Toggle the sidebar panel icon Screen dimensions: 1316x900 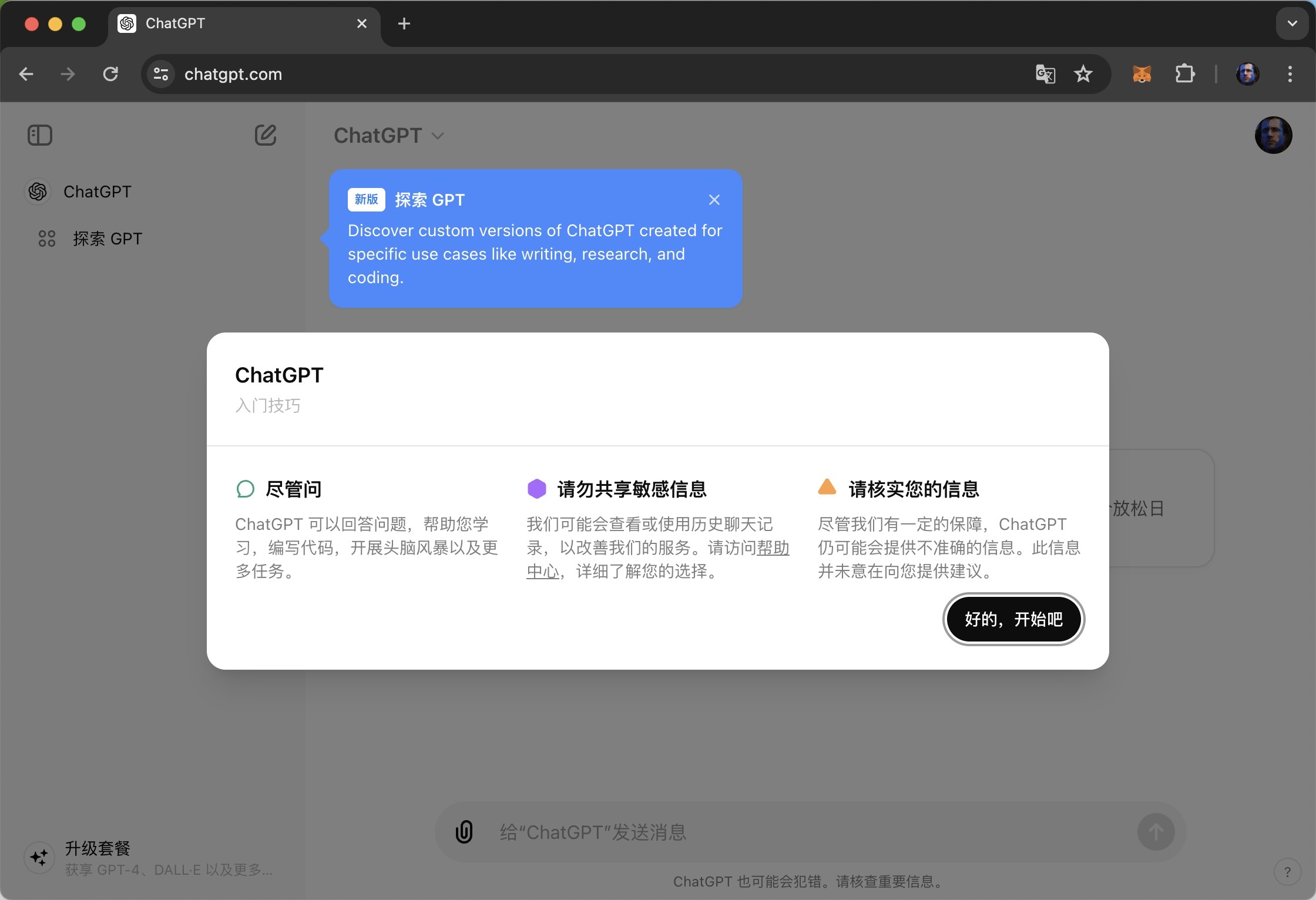coord(40,135)
